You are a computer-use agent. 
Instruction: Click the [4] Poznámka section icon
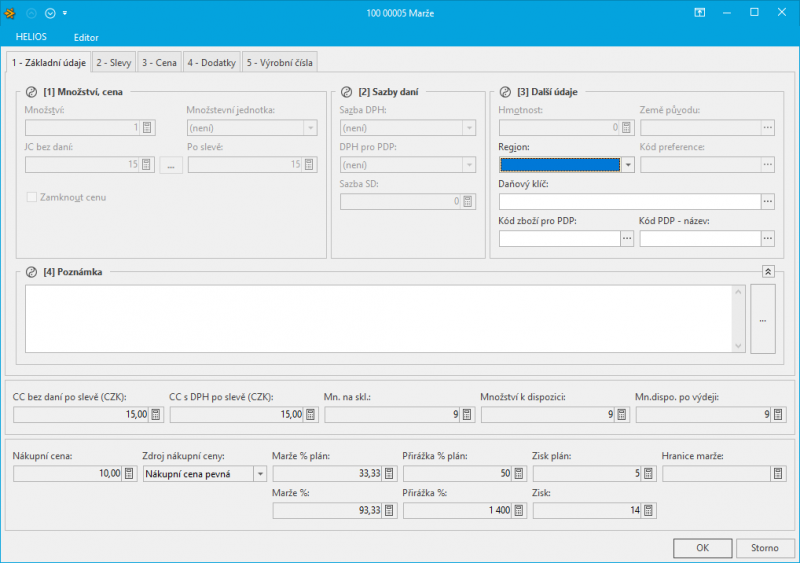31,271
